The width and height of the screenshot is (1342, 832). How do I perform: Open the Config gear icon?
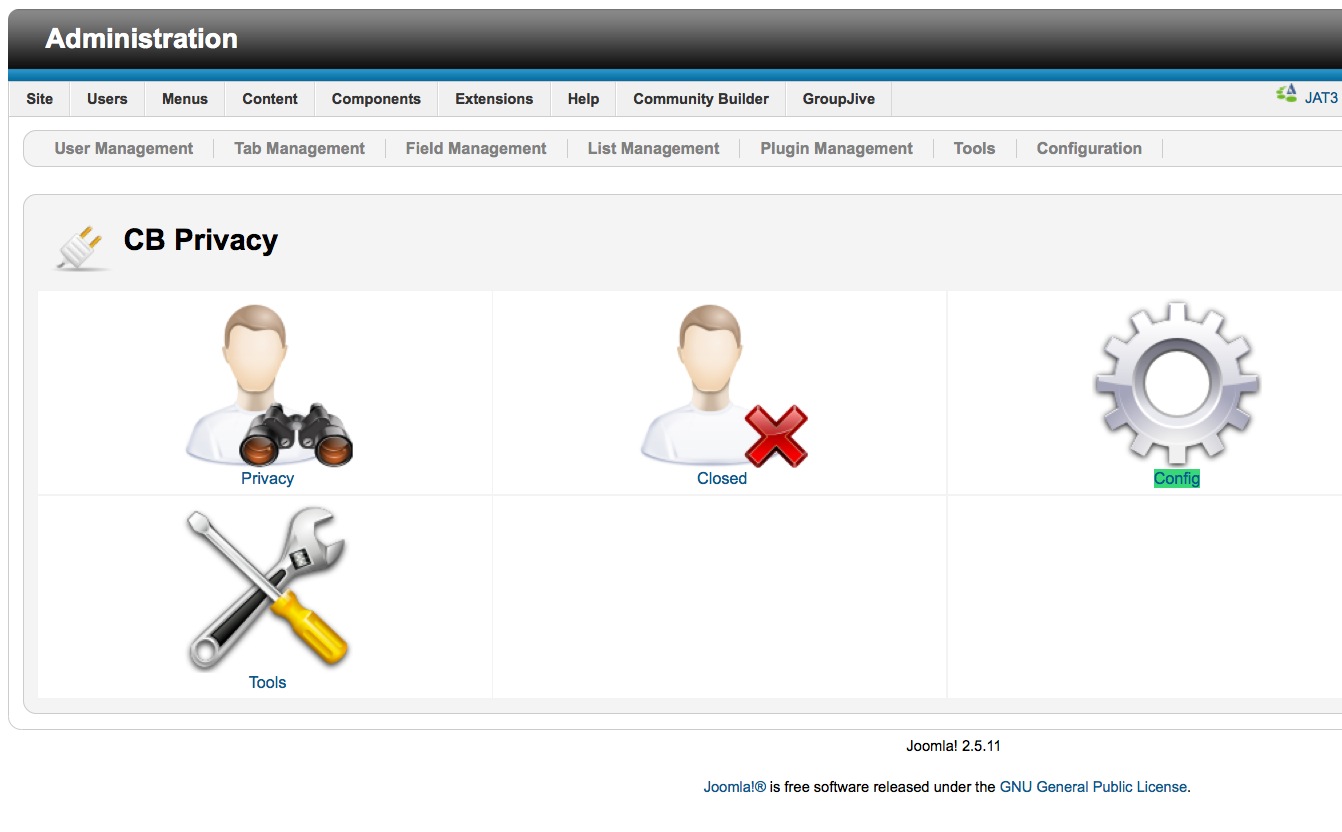click(1177, 384)
